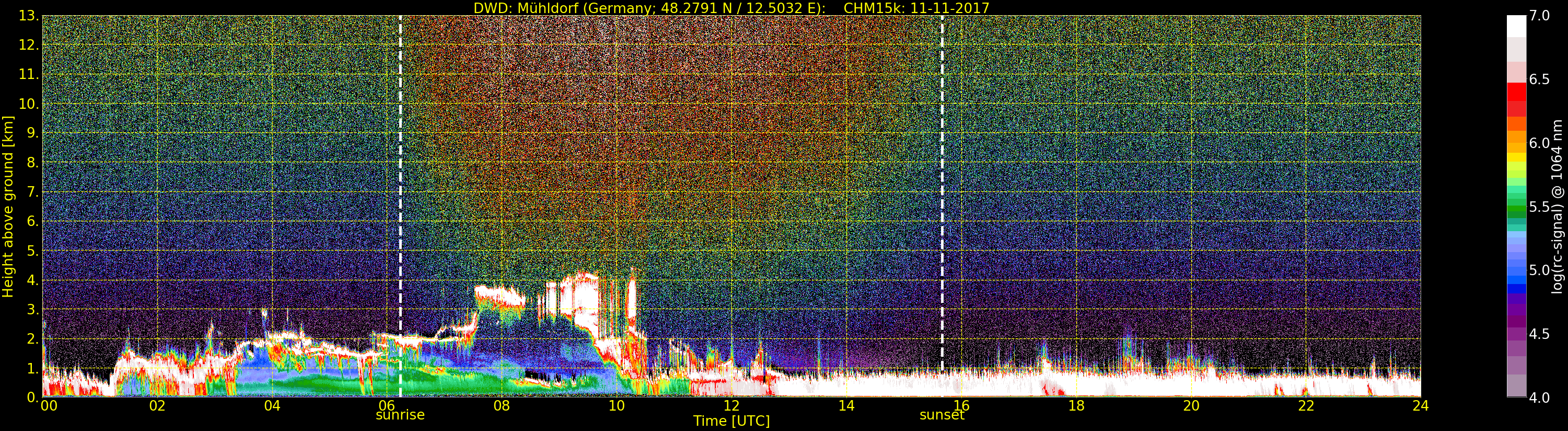1568x431 pixels.
Task: Select the colorbar tick value '5.0'
Action: point(1539,270)
